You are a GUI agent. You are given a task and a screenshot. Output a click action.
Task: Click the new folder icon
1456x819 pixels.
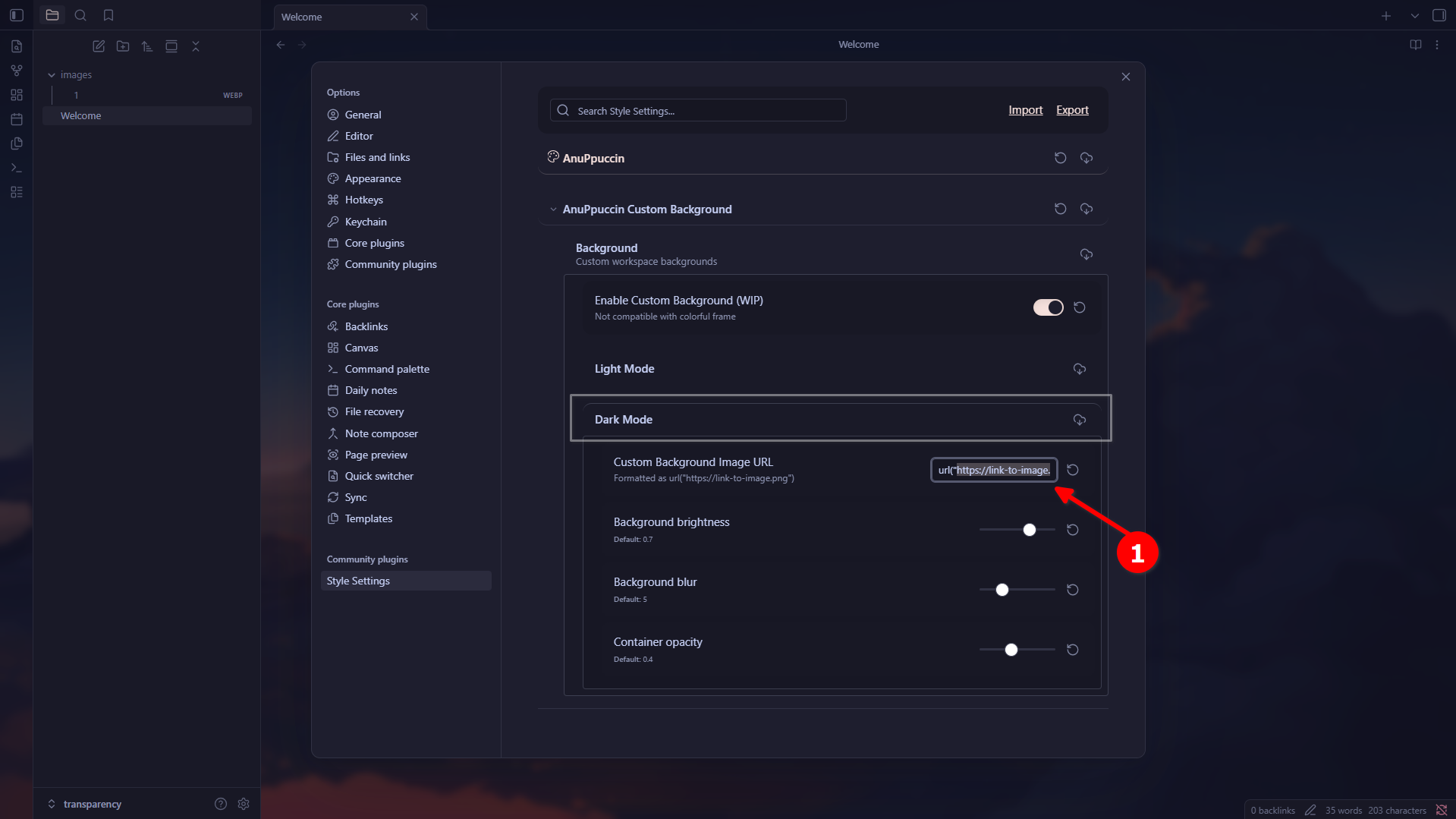coord(123,46)
